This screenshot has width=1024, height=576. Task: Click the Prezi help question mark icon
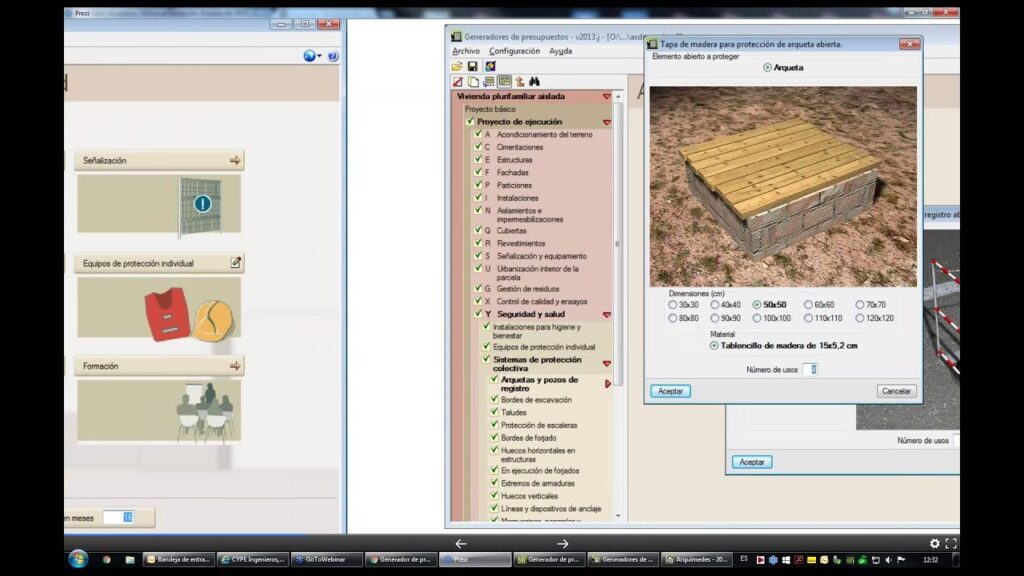tap(333, 57)
